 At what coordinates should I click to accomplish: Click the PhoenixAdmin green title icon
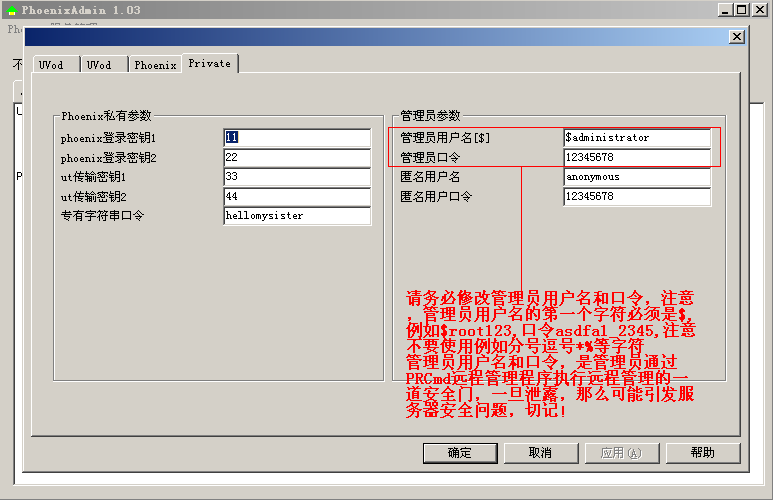[12, 10]
